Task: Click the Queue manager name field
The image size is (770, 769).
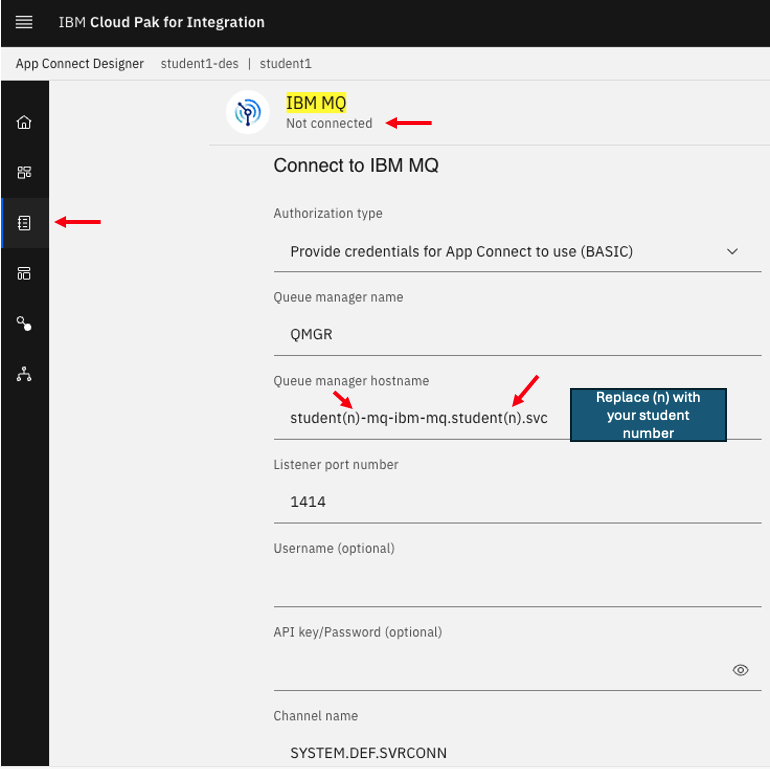Action: [x=516, y=335]
